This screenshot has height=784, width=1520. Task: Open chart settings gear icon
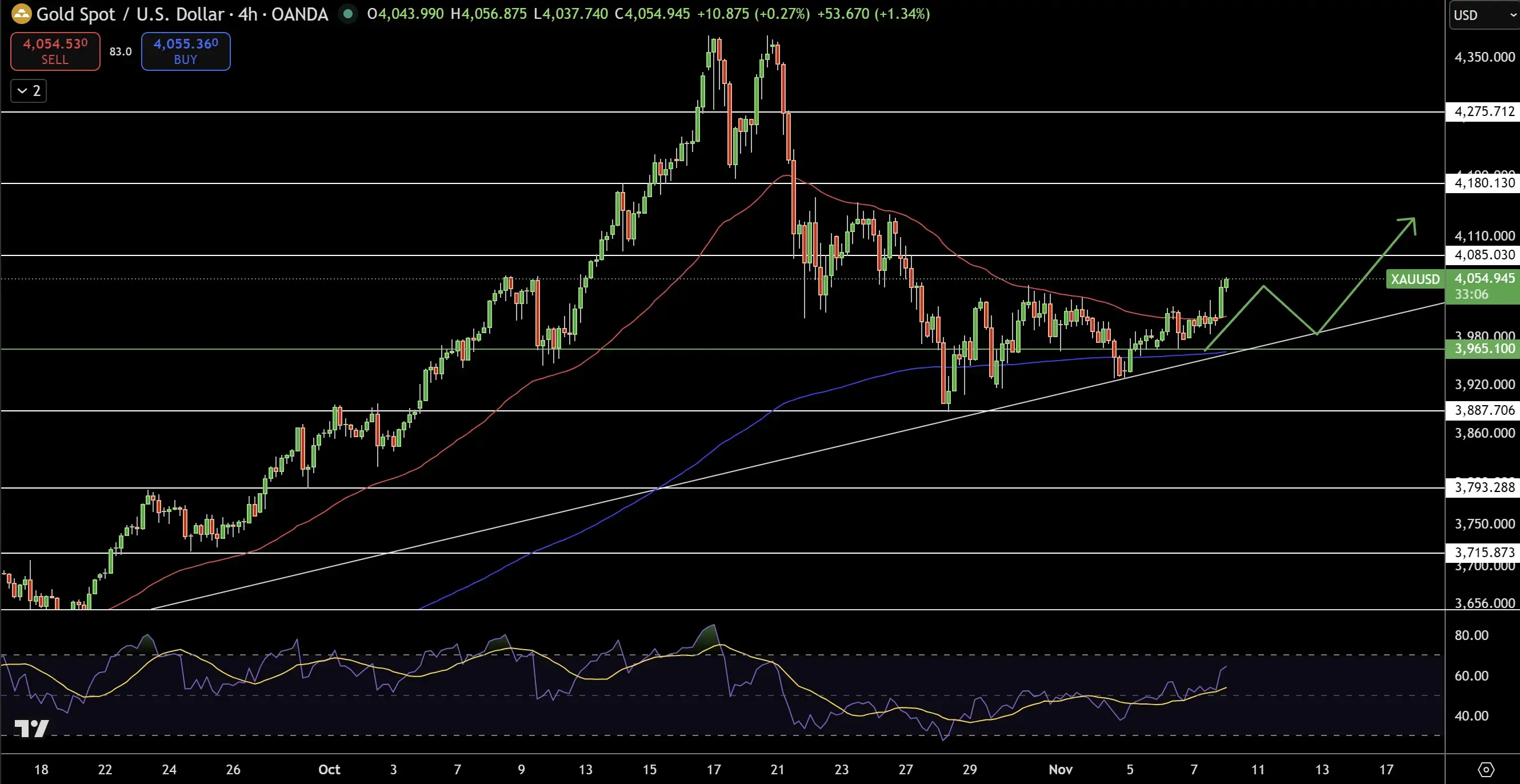(x=1486, y=769)
